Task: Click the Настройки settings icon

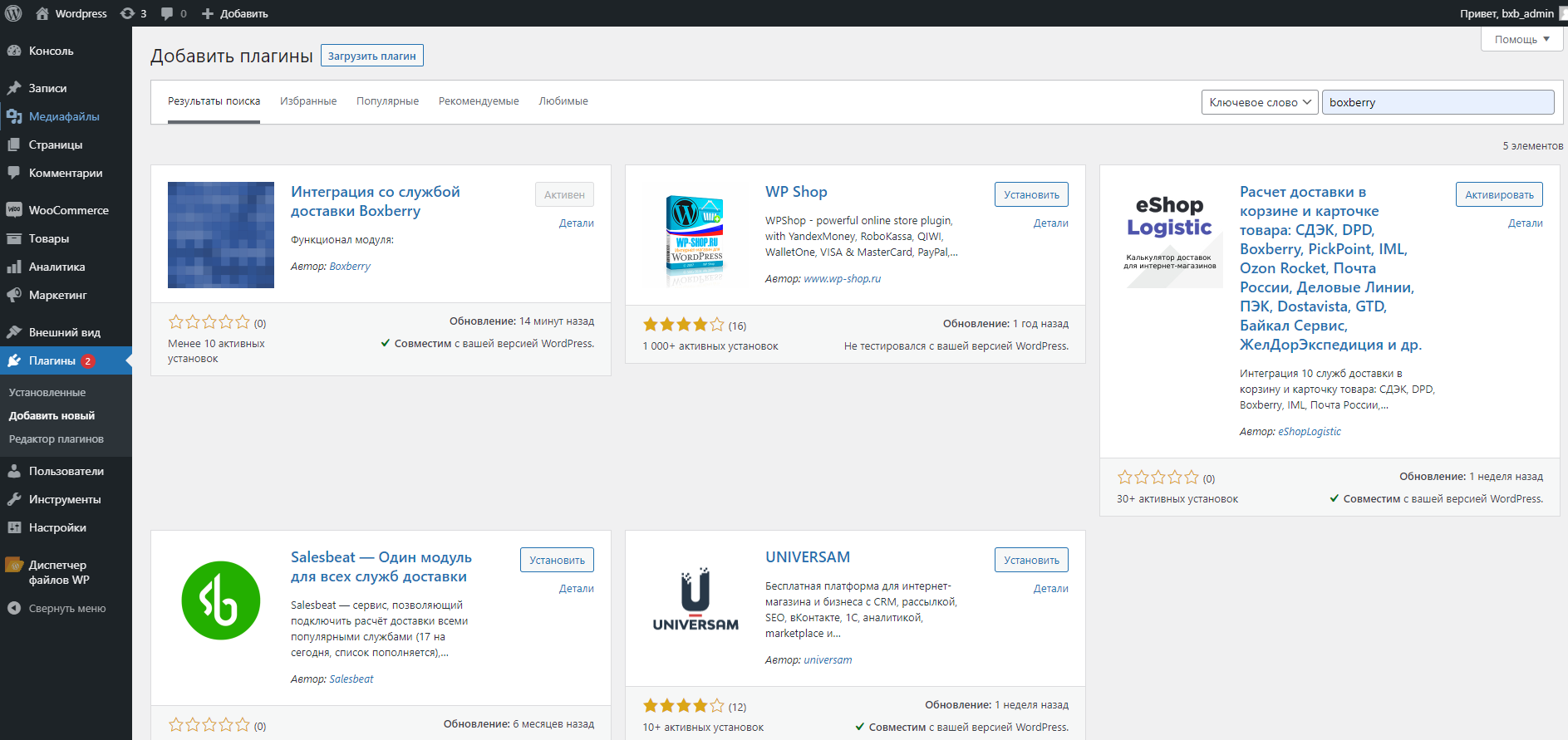Action: pyautogui.click(x=14, y=527)
